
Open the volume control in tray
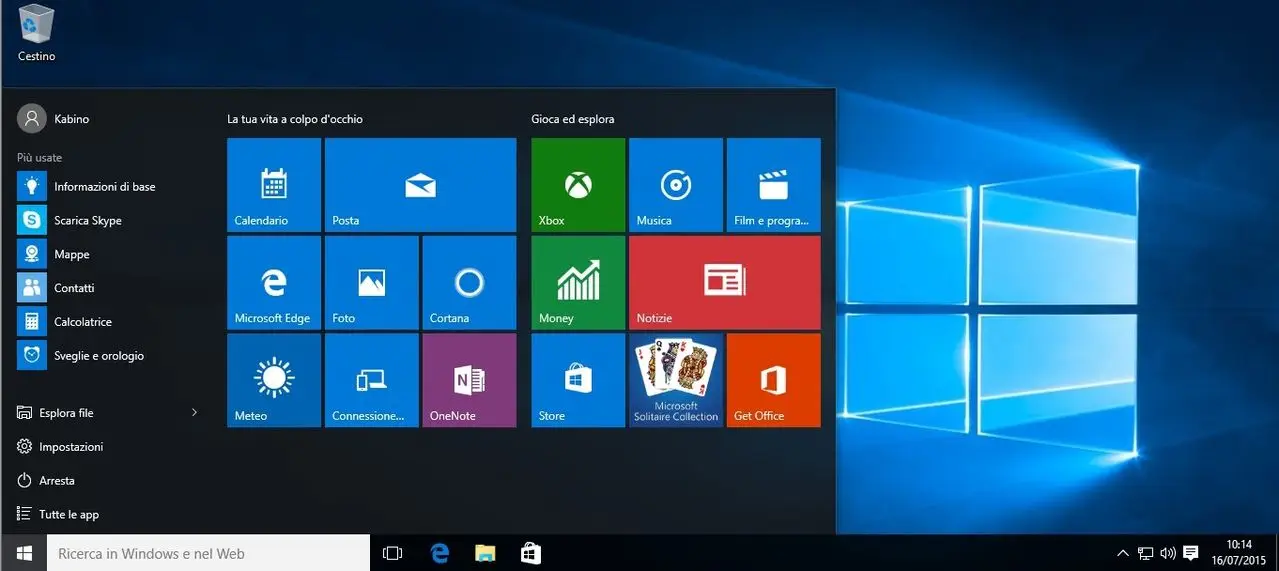tap(1168, 553)
